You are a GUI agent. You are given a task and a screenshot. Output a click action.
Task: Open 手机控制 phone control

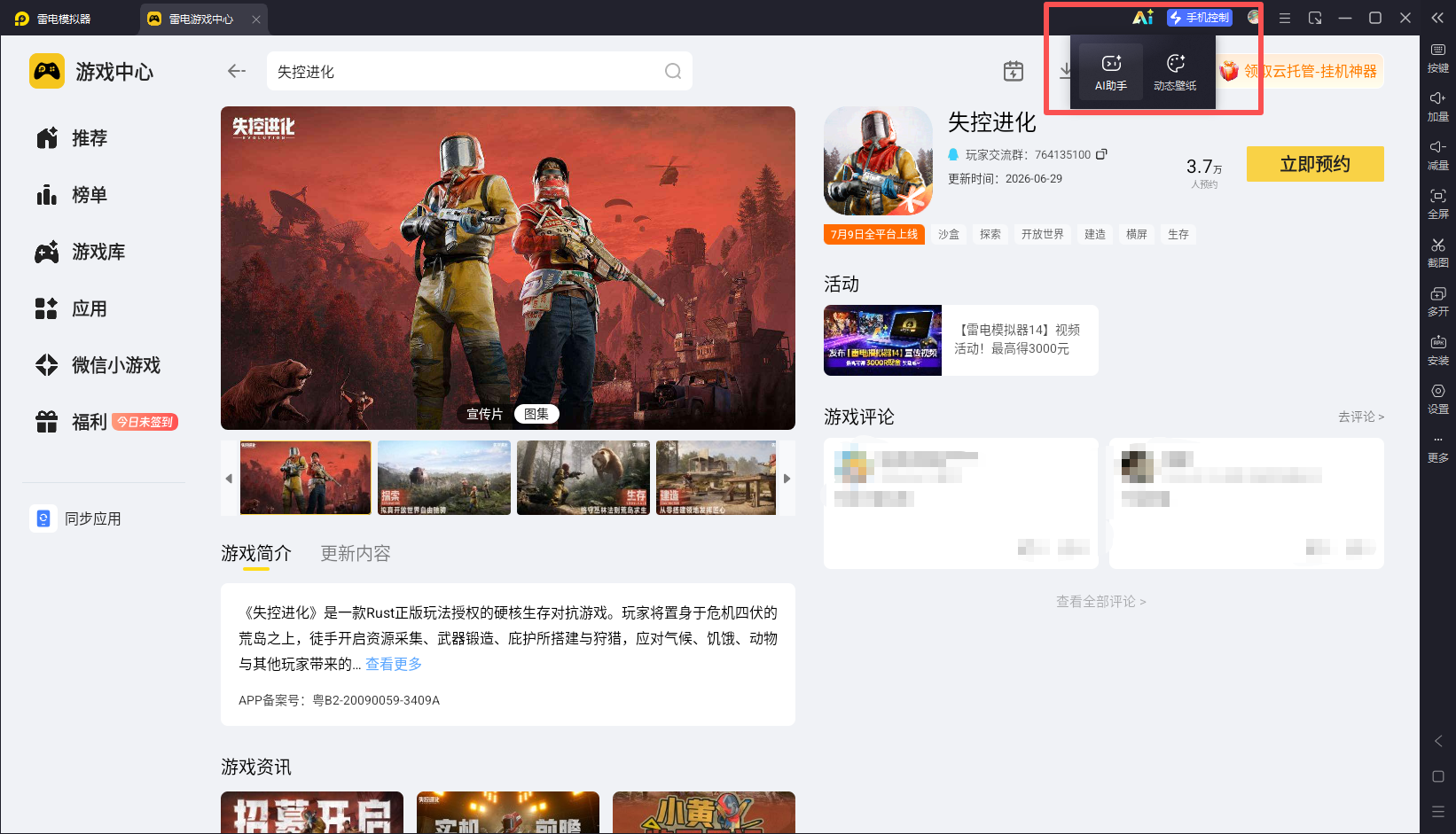click(1200, 18)
